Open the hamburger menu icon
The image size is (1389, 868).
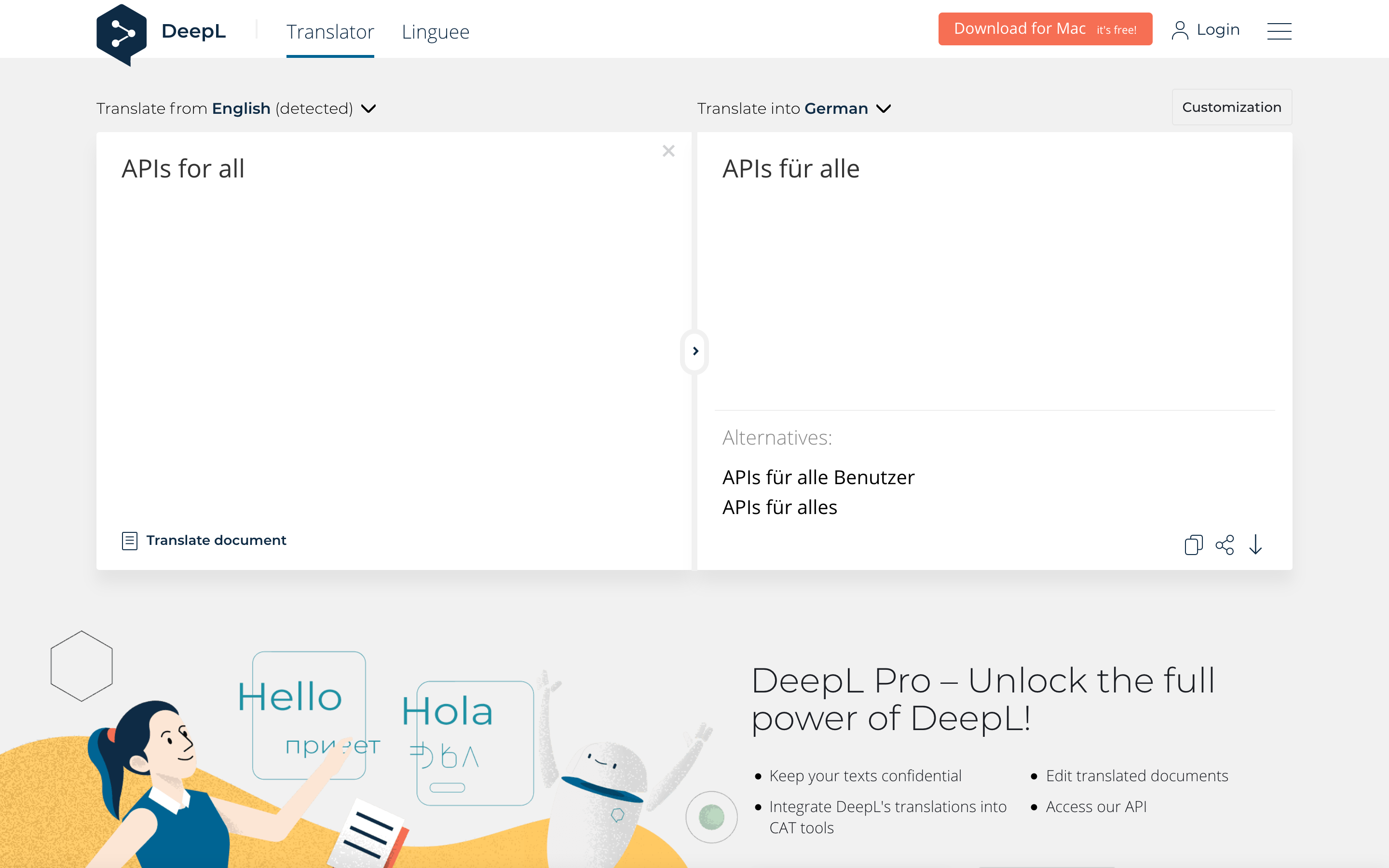click(x=1279, y=31)
